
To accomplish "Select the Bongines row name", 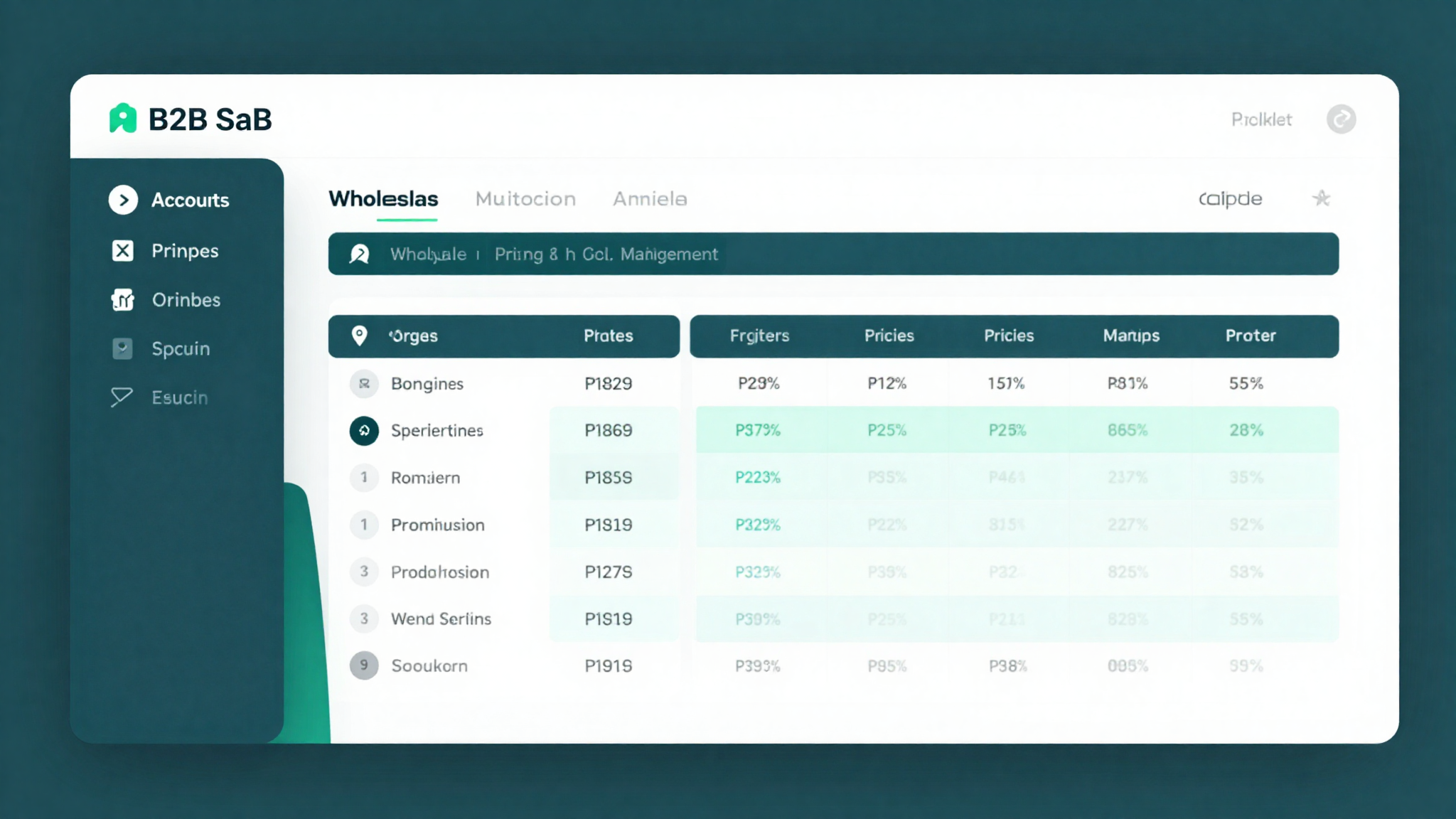I will [427, 384].
